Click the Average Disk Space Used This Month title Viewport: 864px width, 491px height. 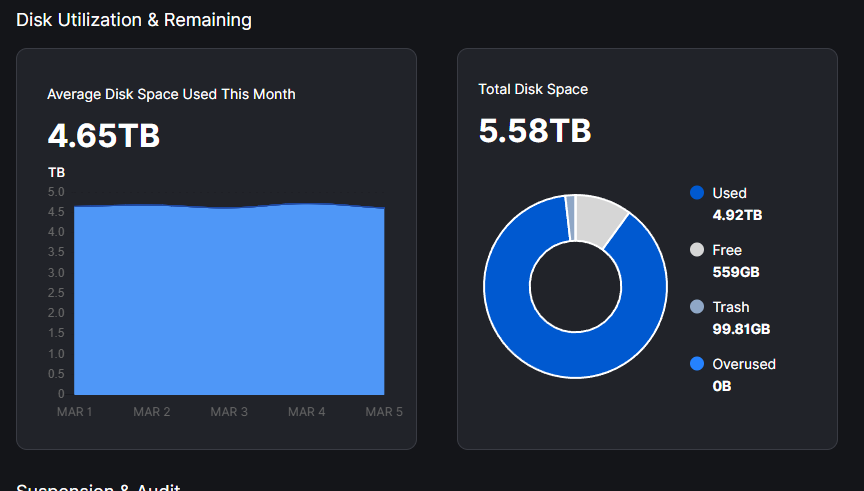tap(171, 94)
